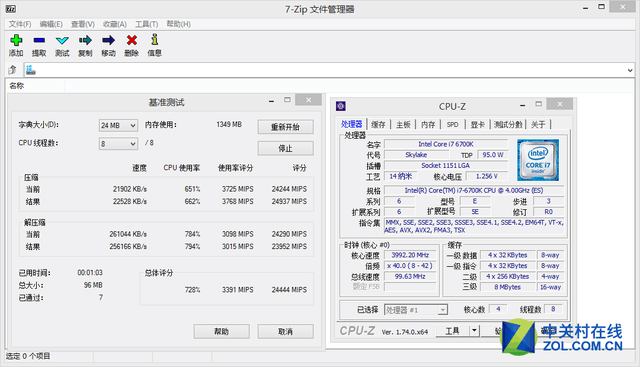This screenshot has width=640, height=367.
Task: Click the up-folder icon beside address bar
Action: click(x=13, y=70)
